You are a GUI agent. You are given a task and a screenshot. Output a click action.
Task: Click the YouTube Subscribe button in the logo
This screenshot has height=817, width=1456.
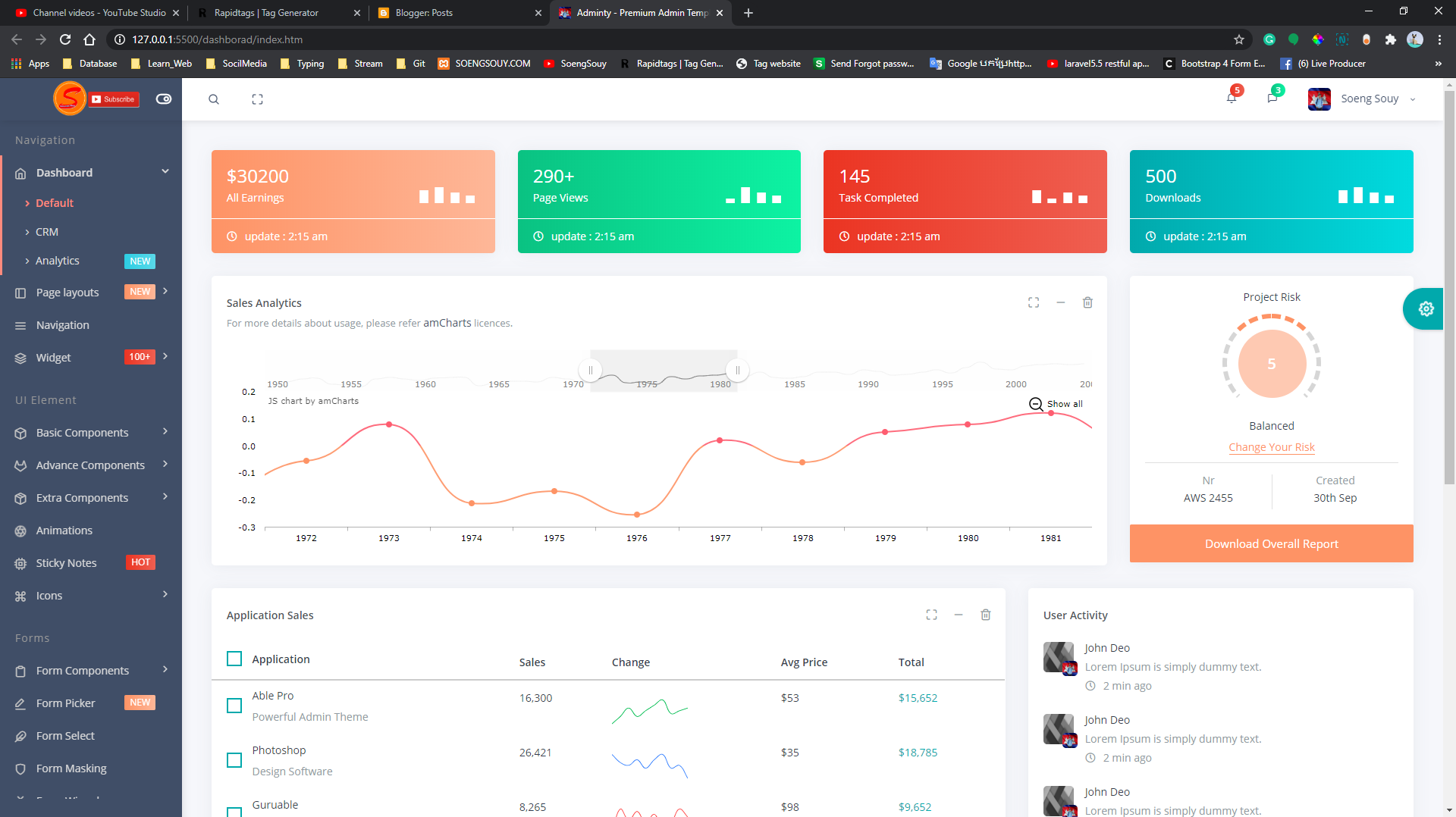114,99
